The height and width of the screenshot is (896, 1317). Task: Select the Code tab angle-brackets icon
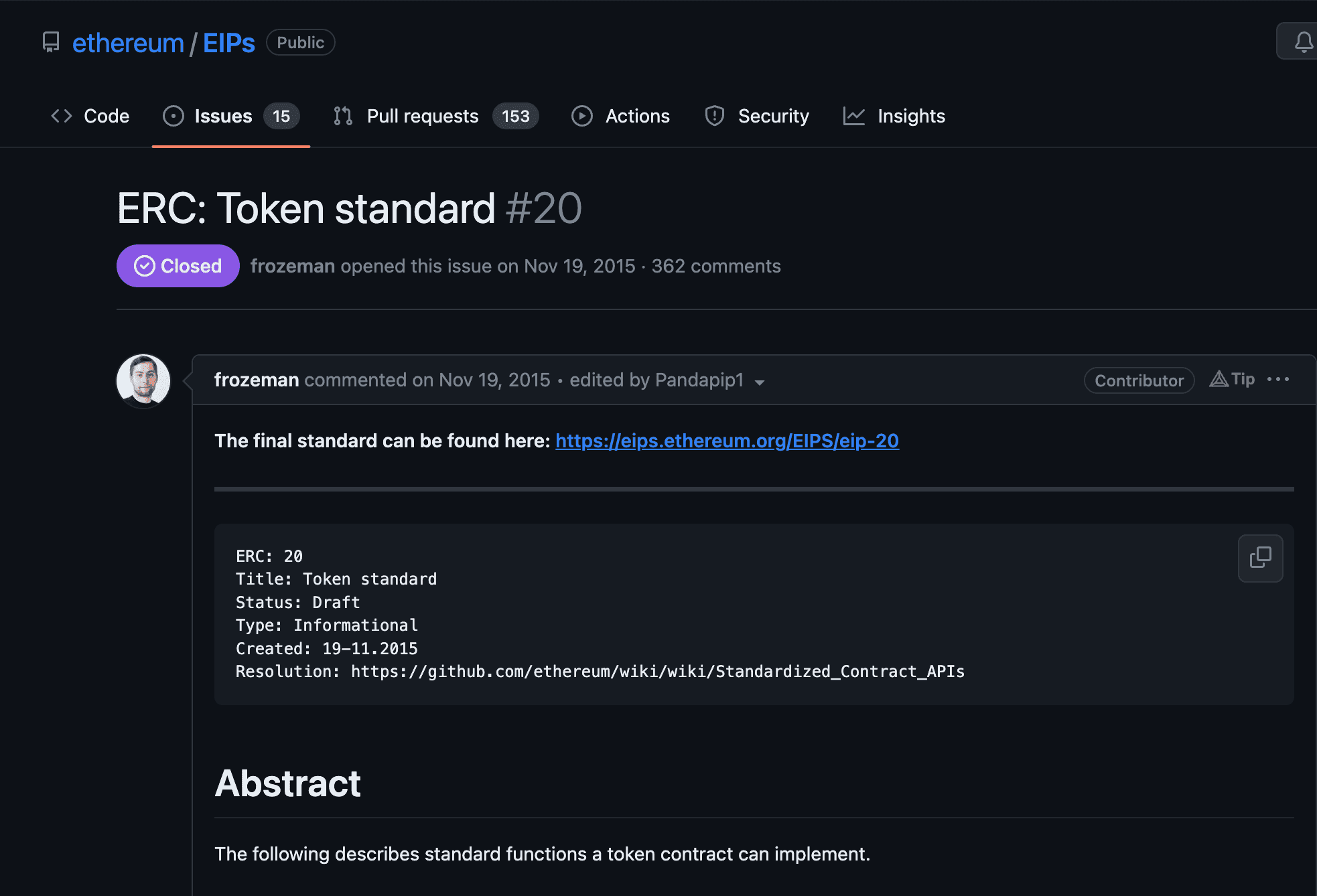61,116
